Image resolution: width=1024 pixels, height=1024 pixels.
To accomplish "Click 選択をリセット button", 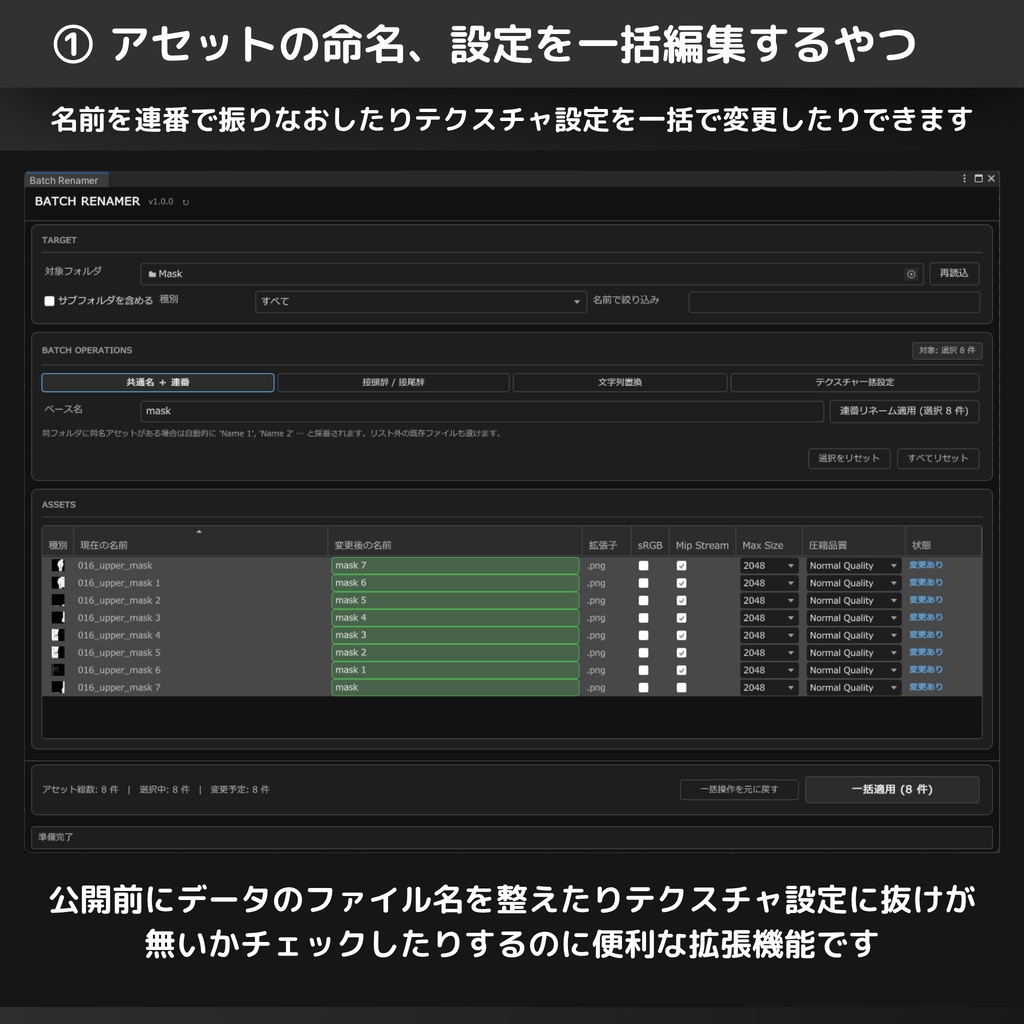I will point(849,458).
